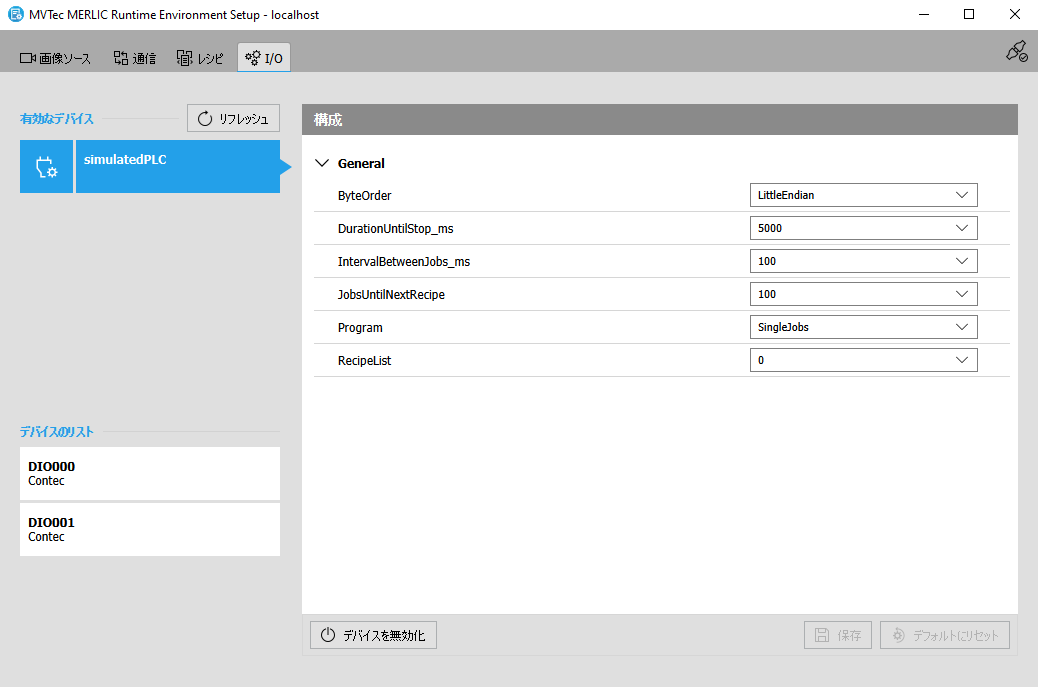Click the MVTec MERLIC app icon in title bar
Screen dimensions: 1038x687
15,15
